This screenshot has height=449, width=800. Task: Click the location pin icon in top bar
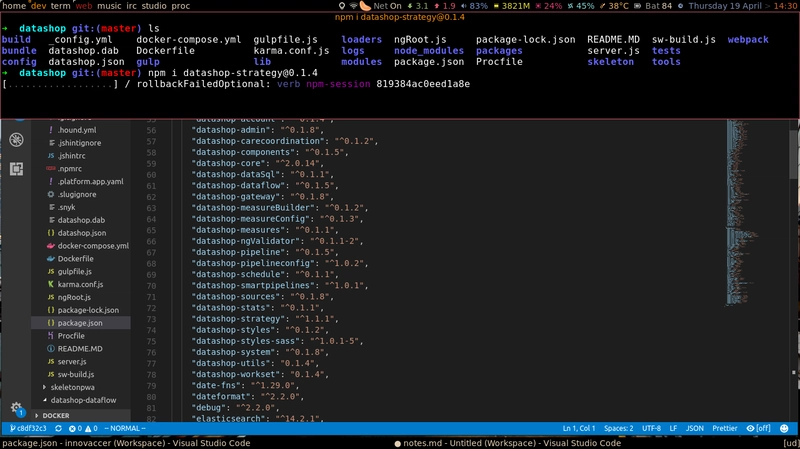[x=342, y=6]
